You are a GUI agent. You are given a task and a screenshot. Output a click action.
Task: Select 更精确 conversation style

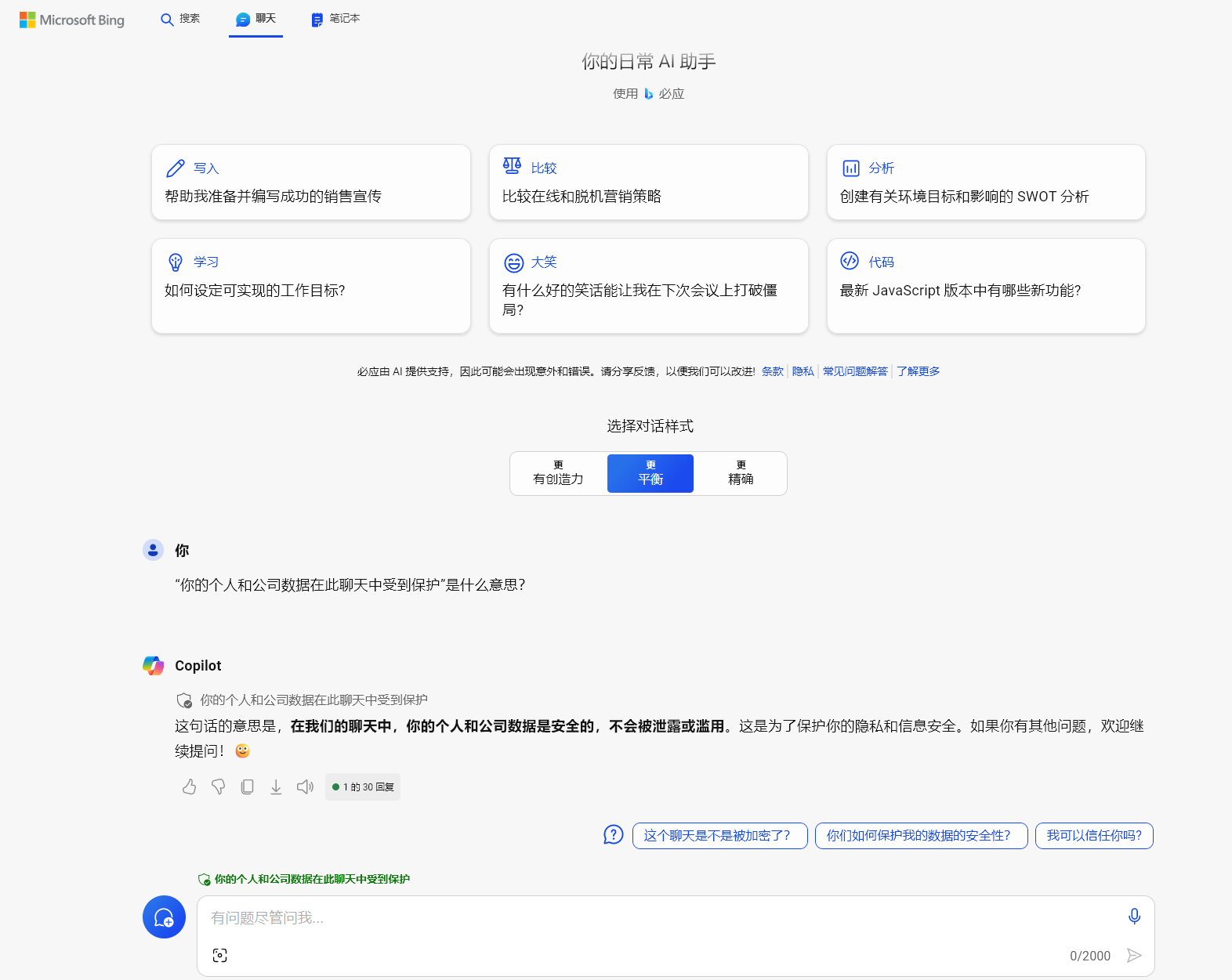(741, 473)
